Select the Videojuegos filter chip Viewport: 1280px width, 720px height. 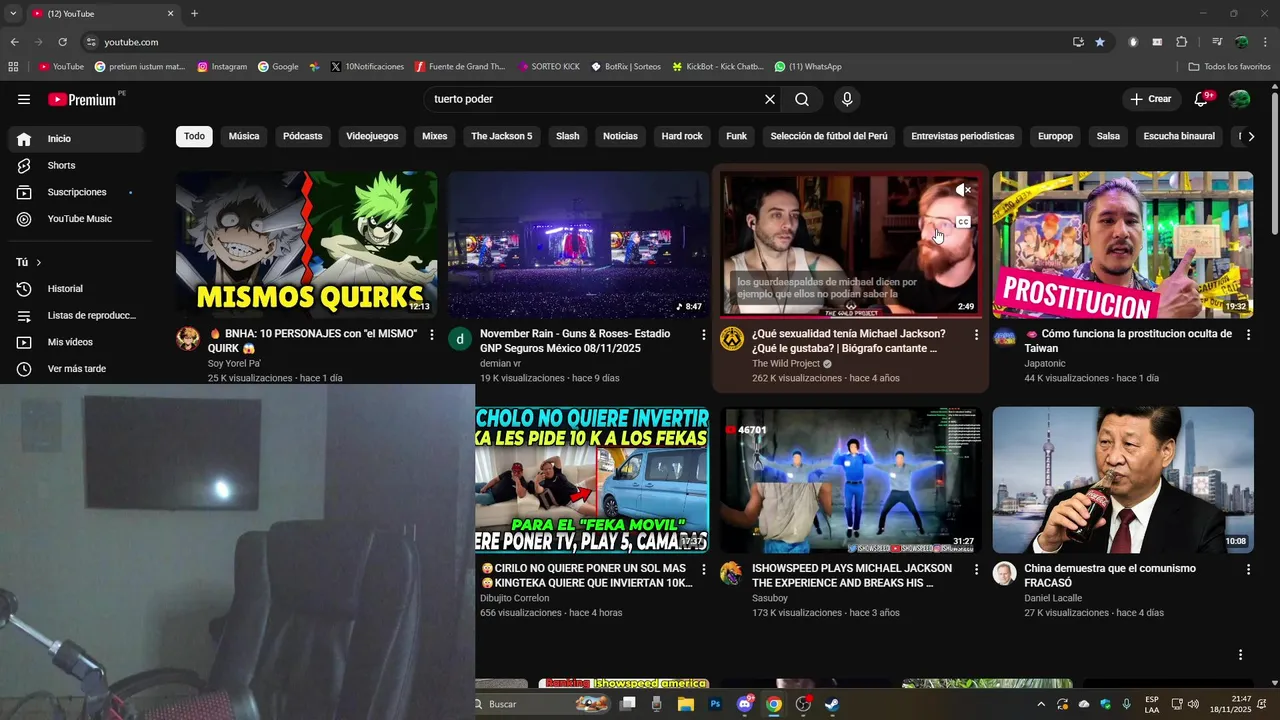point(372,136)
